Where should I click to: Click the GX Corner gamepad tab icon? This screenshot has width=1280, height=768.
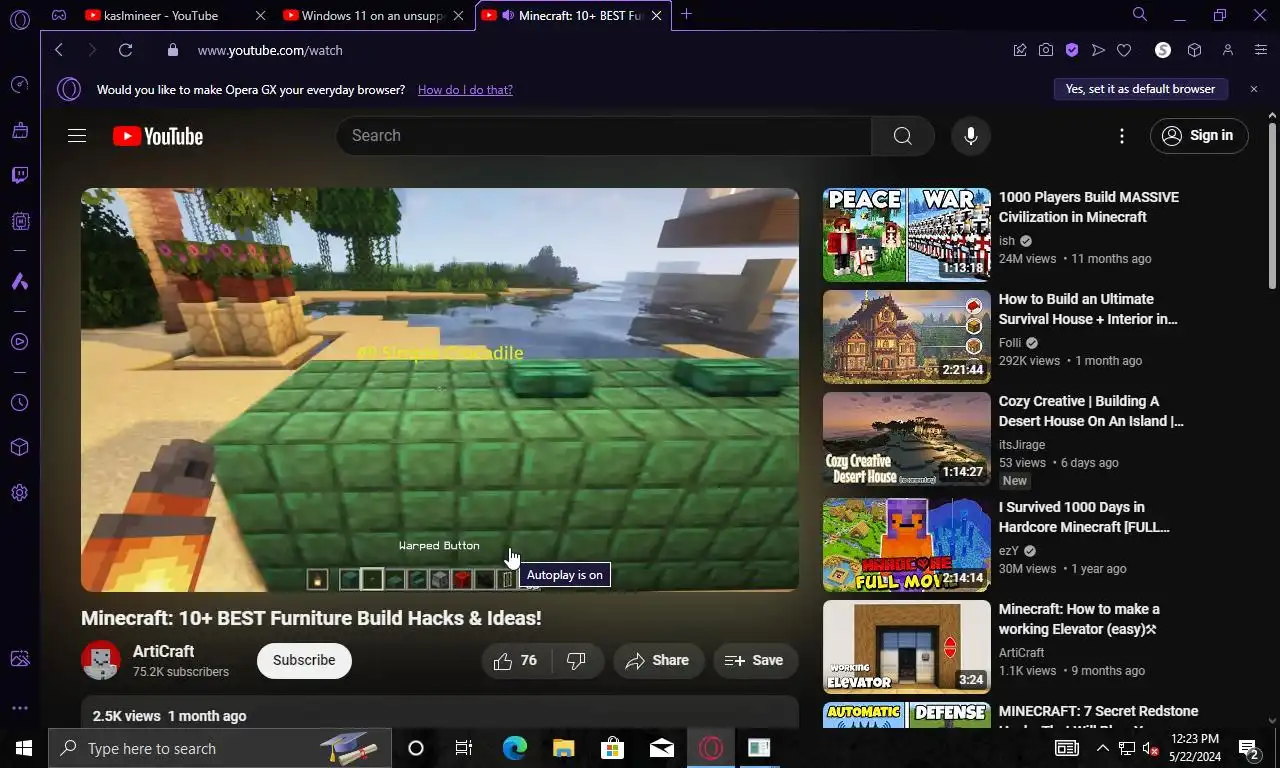click(59, 15)
